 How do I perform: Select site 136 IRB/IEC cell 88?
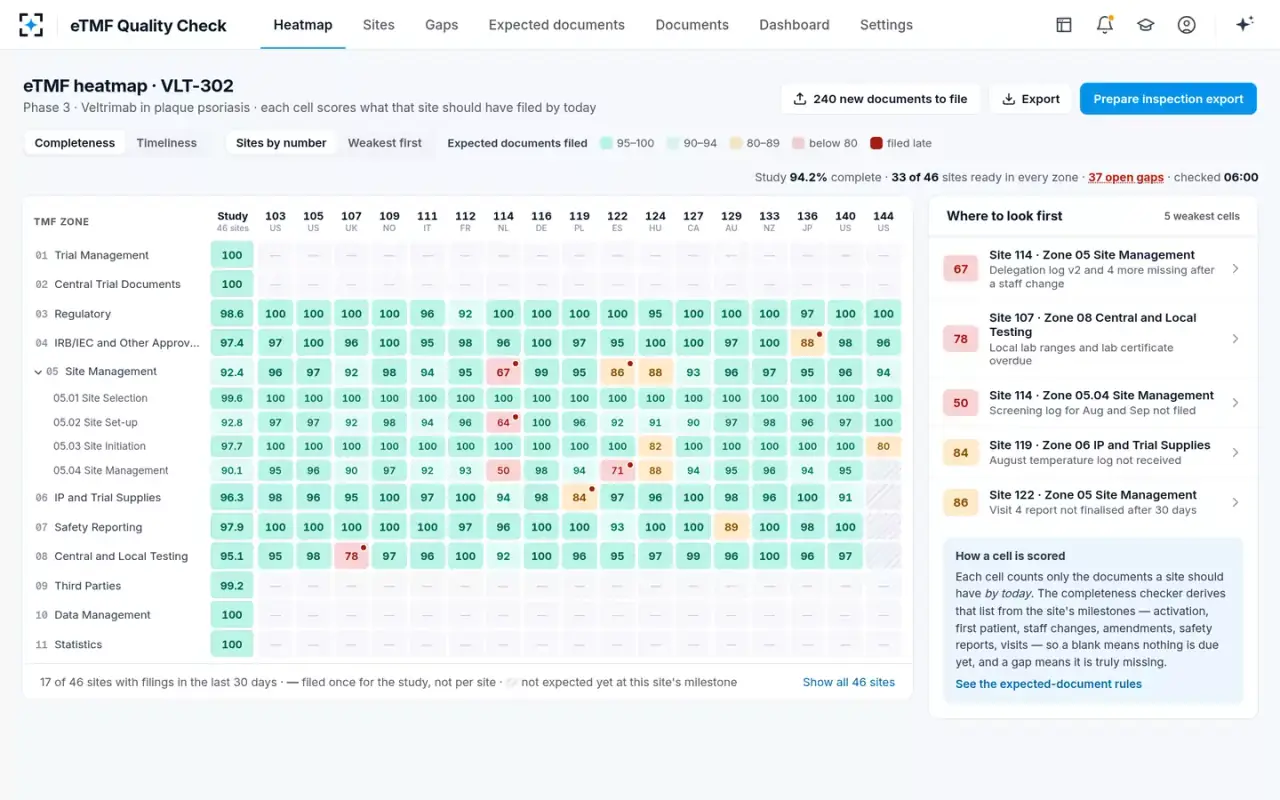(807, 343)
